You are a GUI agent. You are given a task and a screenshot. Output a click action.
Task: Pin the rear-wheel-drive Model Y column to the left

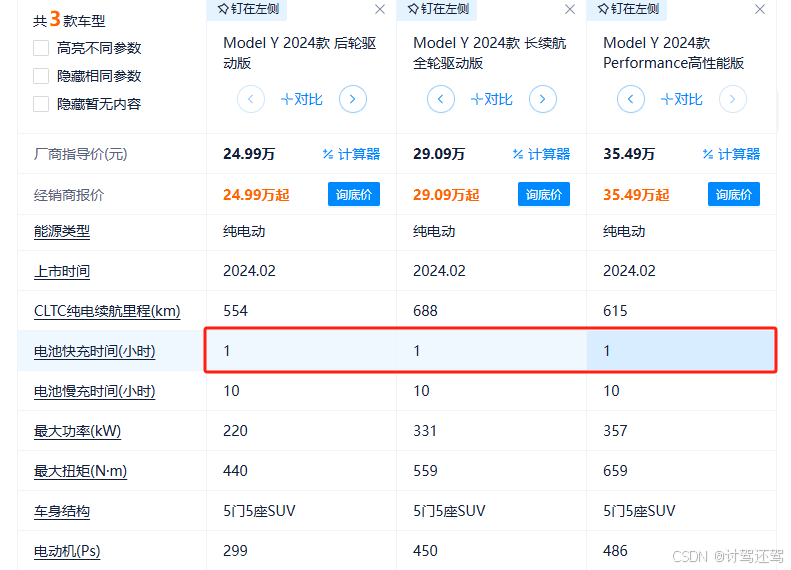point(247,9)
